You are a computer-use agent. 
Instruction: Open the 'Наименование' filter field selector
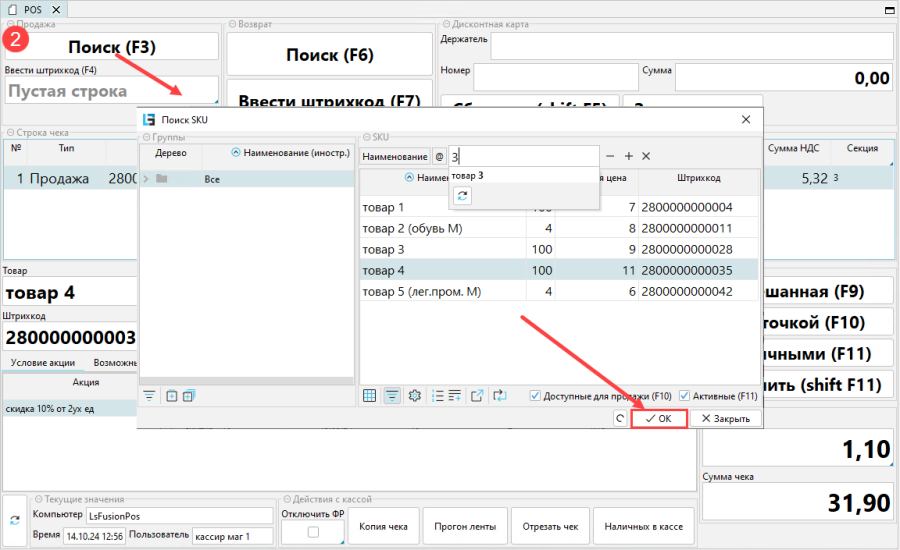(x=393, y=156)
